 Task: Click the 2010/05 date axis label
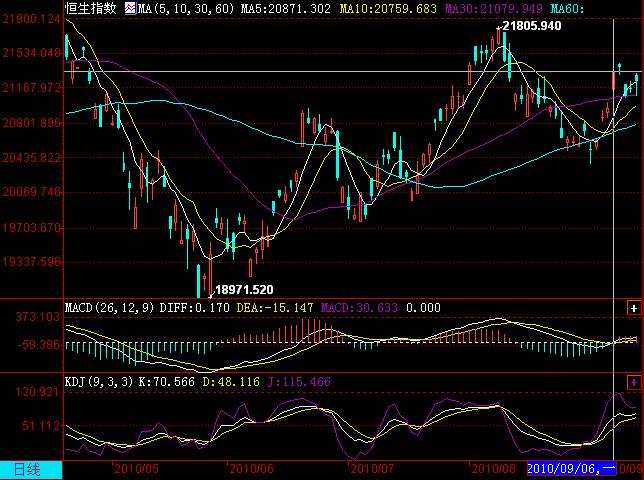(x=137, y=469)
